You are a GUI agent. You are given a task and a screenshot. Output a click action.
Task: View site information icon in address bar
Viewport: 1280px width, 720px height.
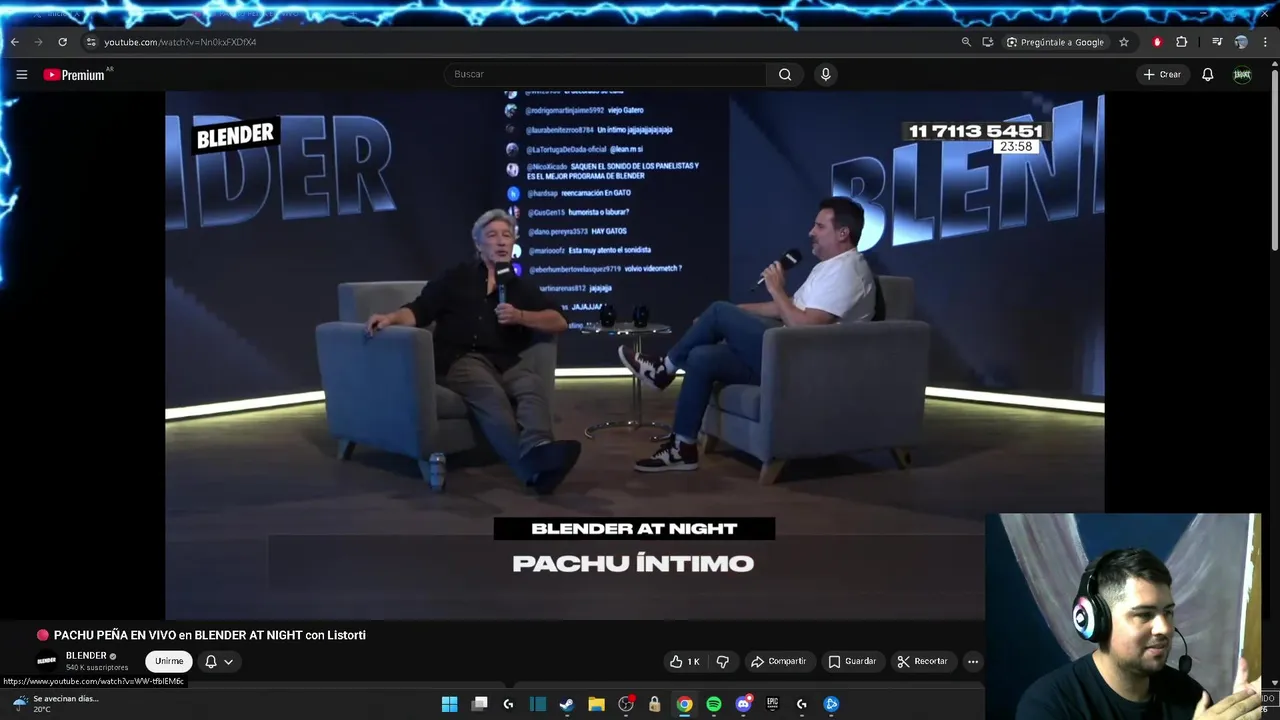pos(91,42)
